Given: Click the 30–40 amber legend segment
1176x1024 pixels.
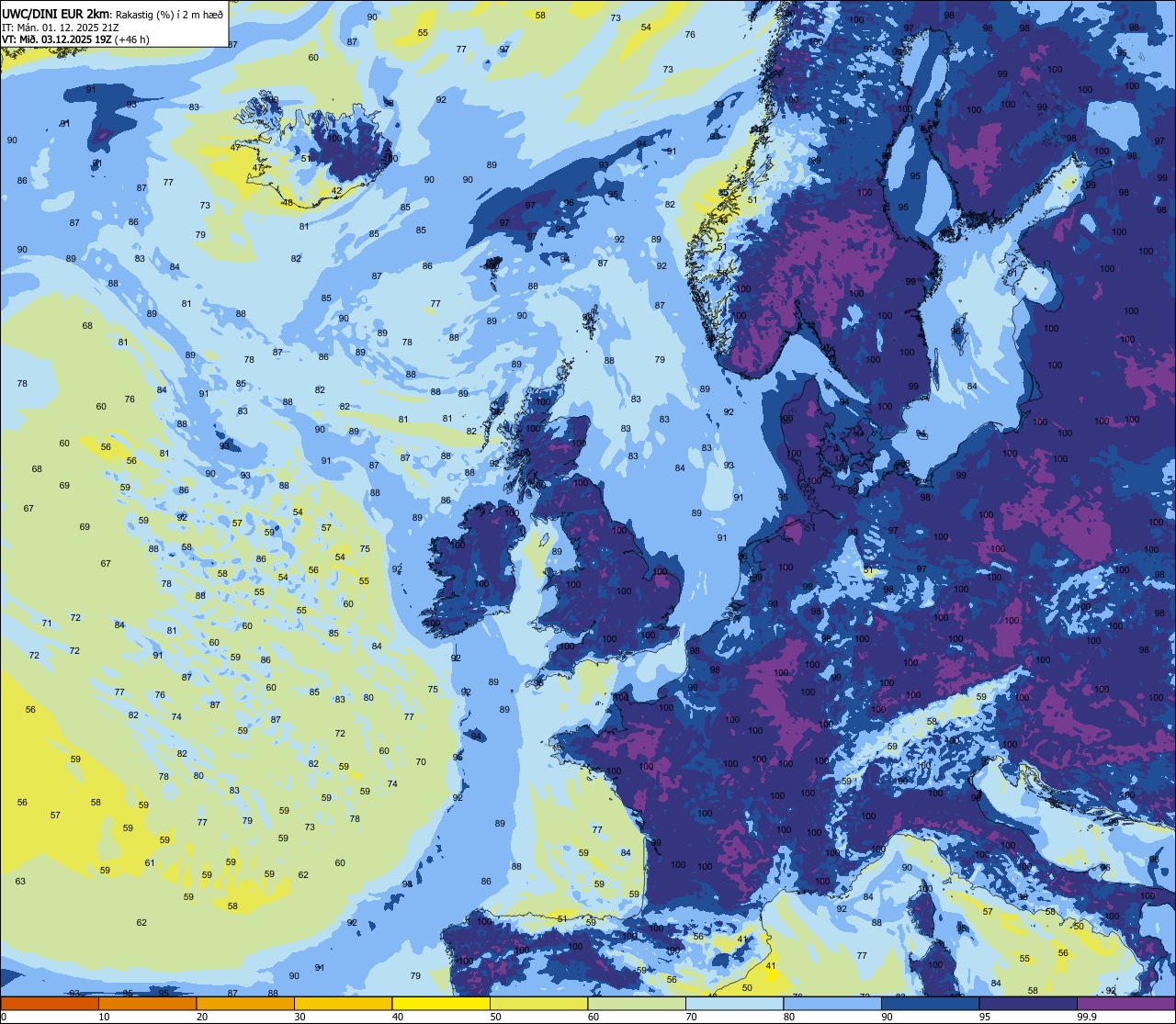Looking at the screenshot, I should click(x=343, y=1004).
